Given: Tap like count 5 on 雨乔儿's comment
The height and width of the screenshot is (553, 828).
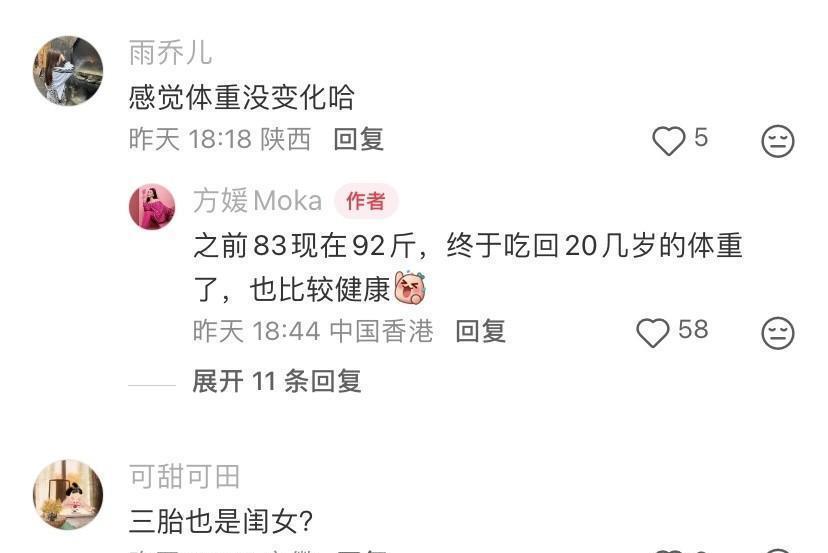Looking at the screenshot, I should tap(700, 138).
